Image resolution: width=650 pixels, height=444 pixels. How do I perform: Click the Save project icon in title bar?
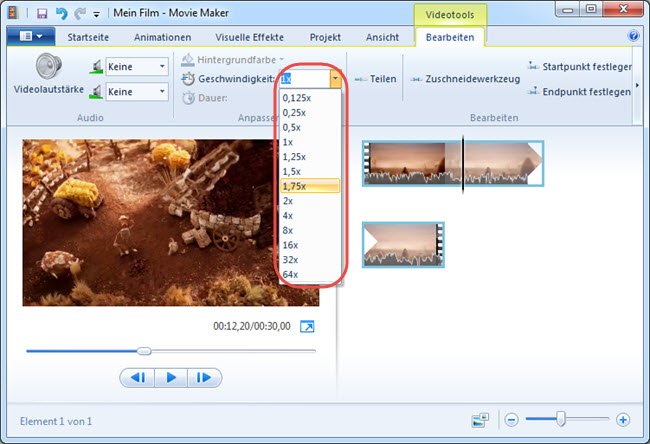coord(42,14)
